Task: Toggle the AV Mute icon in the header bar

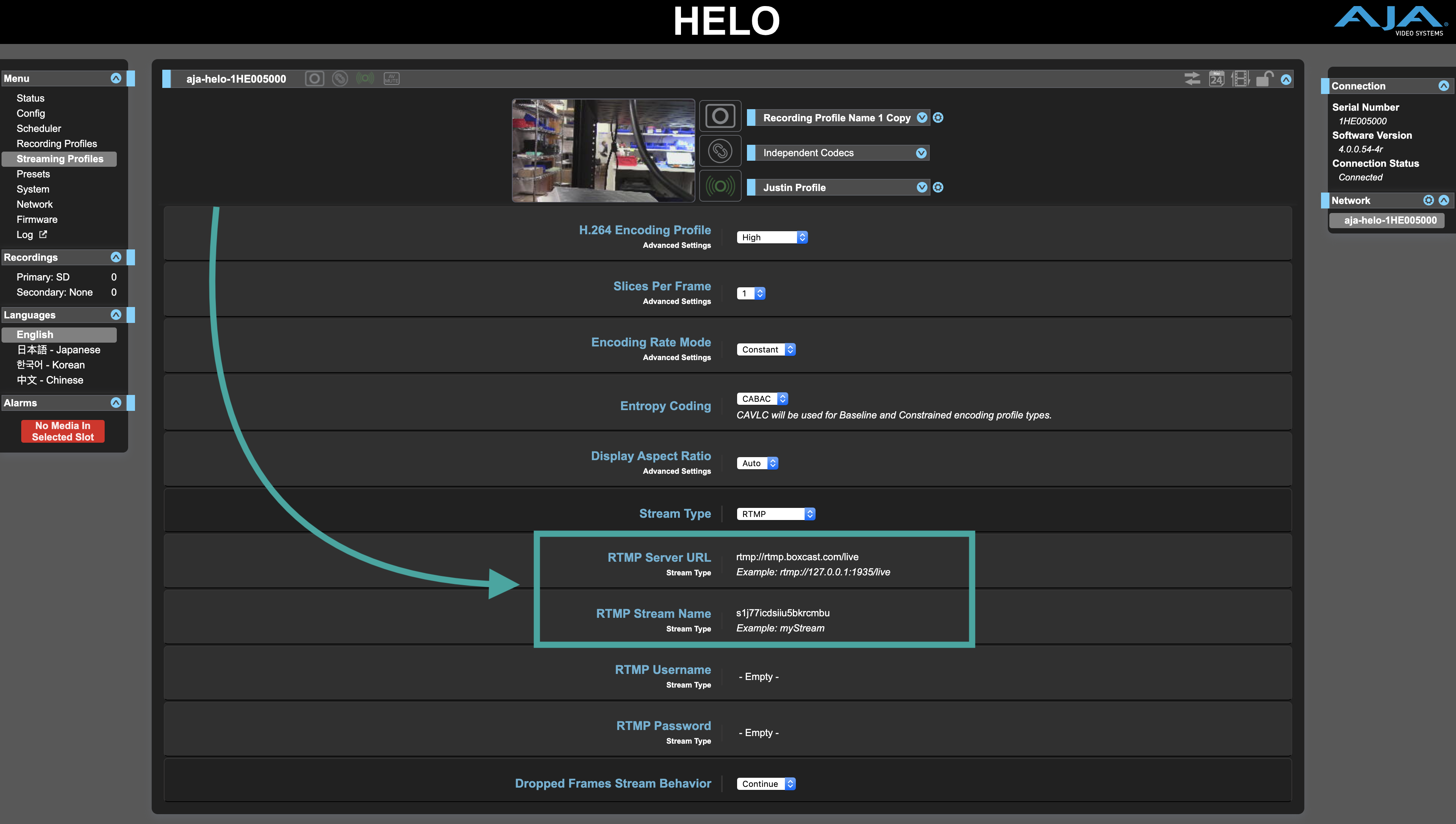Action: click(391, 79)
